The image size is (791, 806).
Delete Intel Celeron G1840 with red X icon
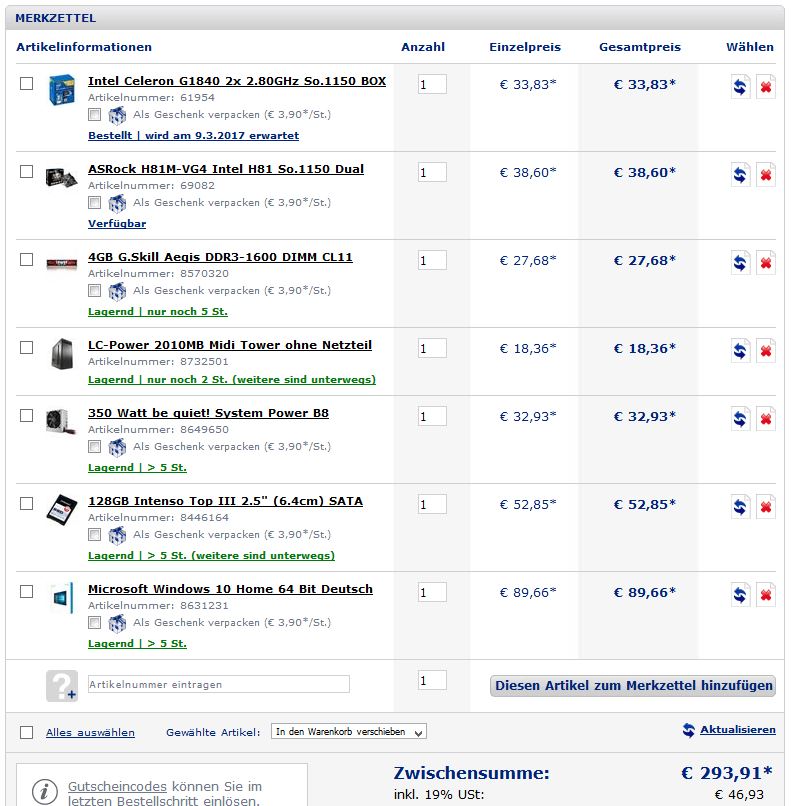pyautogui.click(x=766, y=87)
